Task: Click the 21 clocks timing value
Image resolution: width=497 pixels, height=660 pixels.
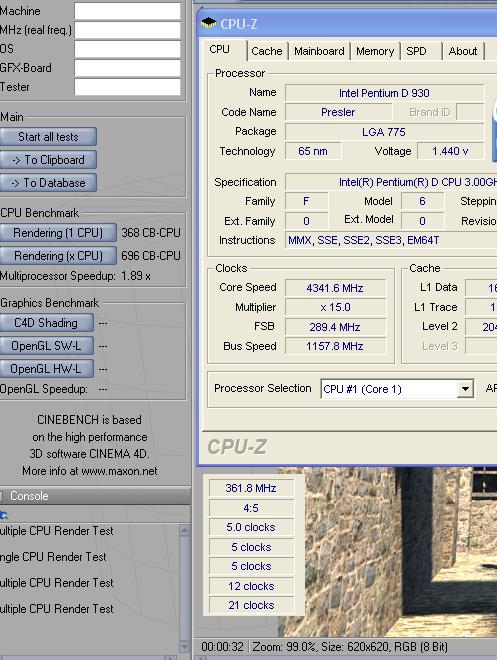Action: [x=251, y=605]
